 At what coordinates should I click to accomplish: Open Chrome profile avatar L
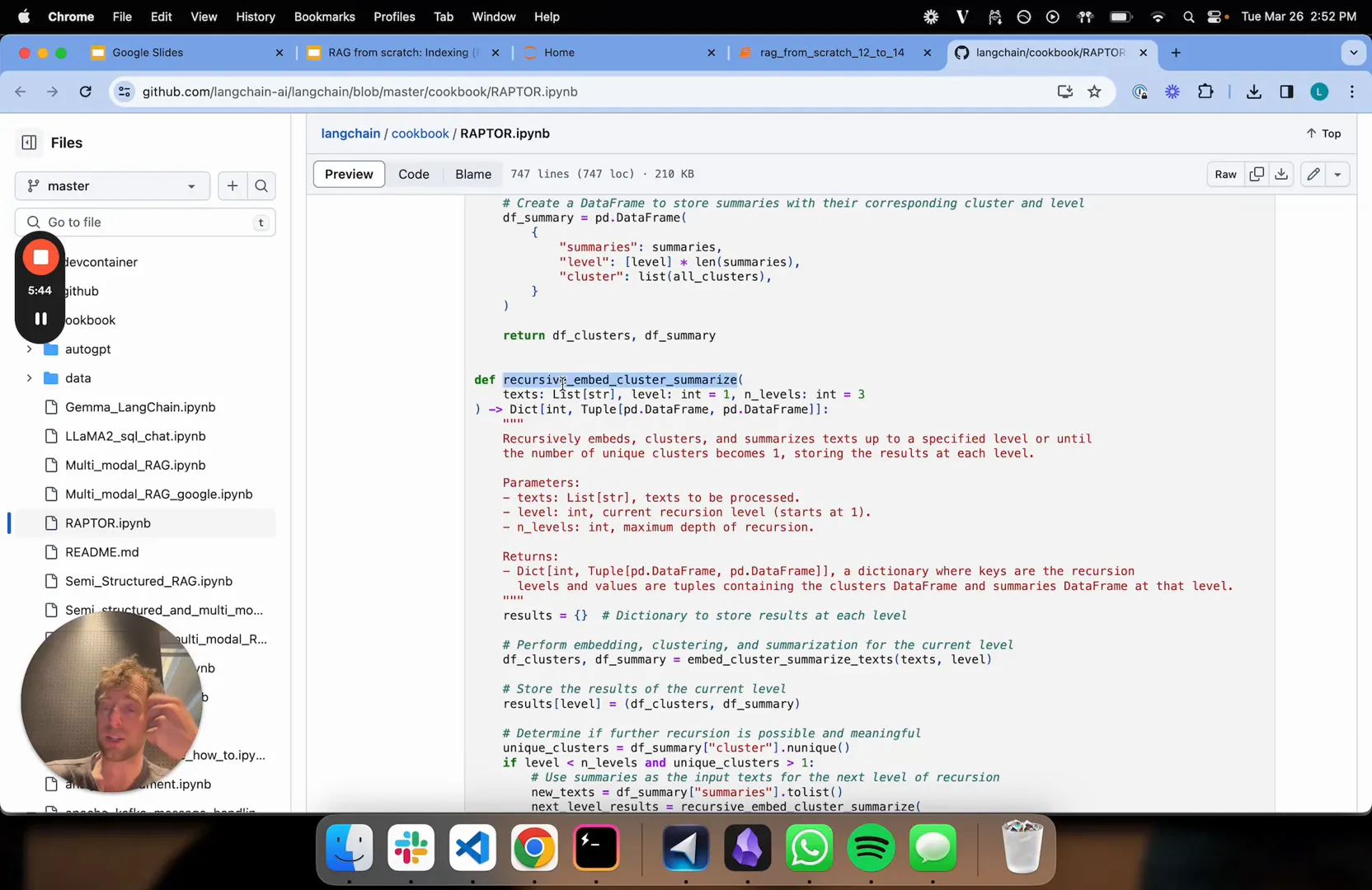(x=1319, y=91)
